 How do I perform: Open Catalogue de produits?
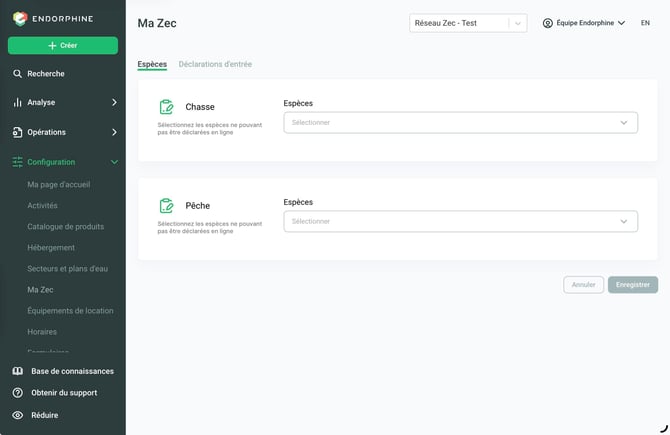[x=65, y=226]
